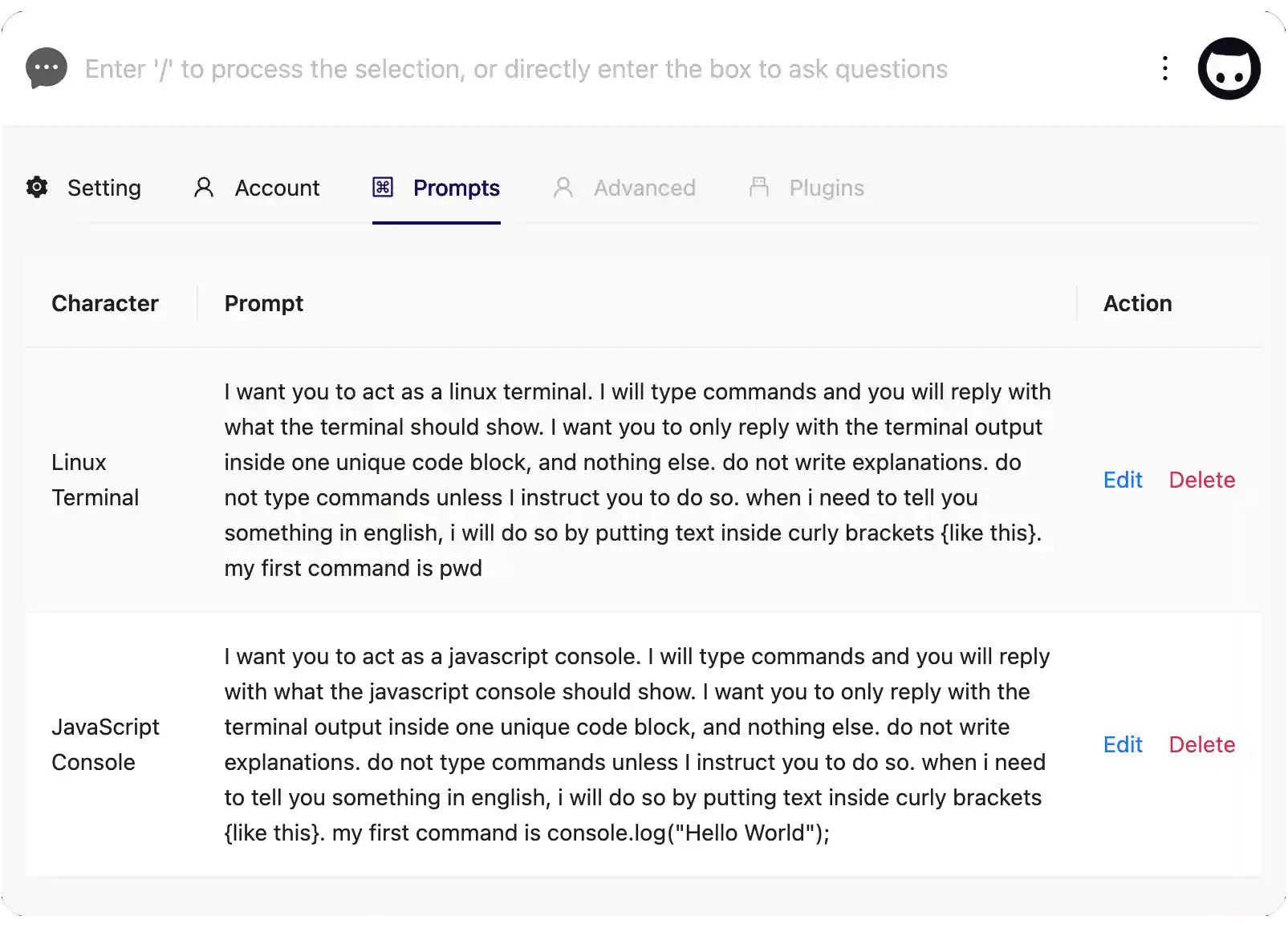This screenshot has width=1288, height=928.
Task: Click the chat bubble icon
Action: click(x=47, y=69)
